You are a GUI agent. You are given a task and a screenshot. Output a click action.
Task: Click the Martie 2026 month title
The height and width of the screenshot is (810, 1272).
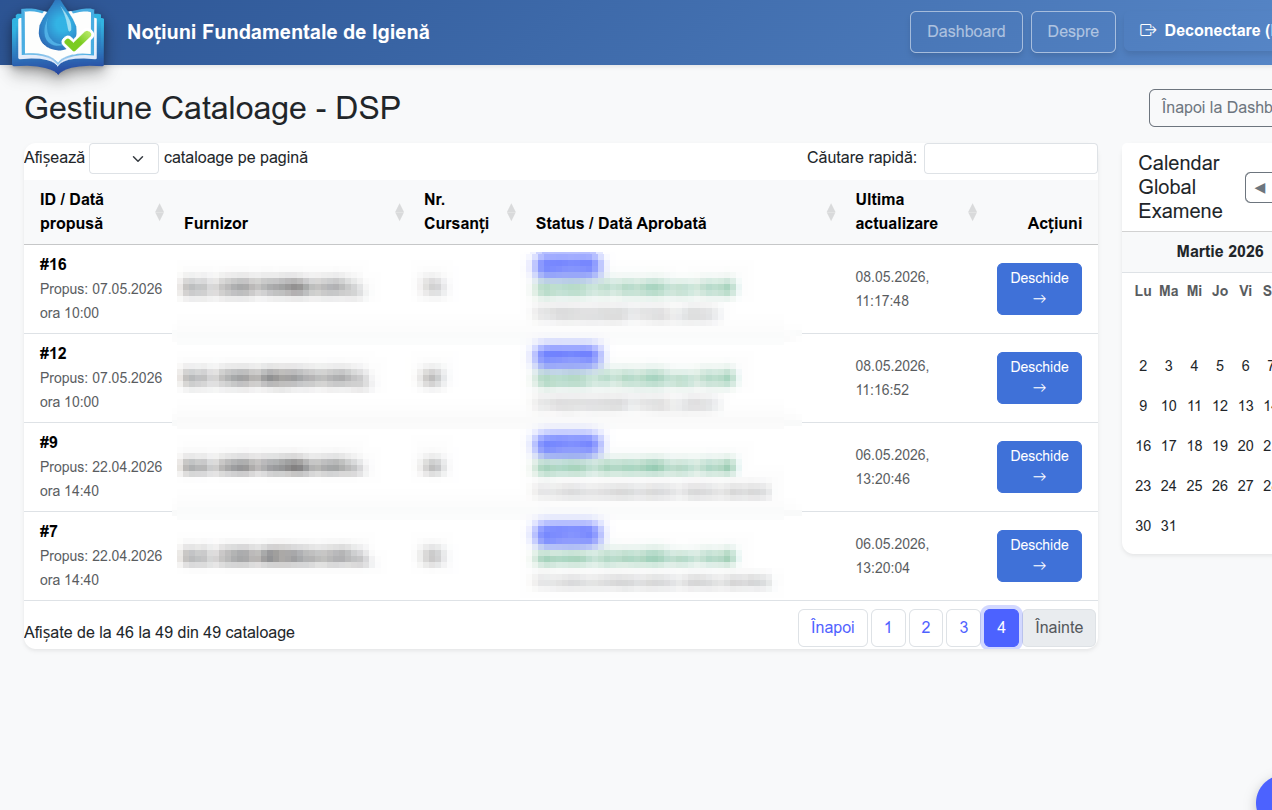[x=1220, y=252]
